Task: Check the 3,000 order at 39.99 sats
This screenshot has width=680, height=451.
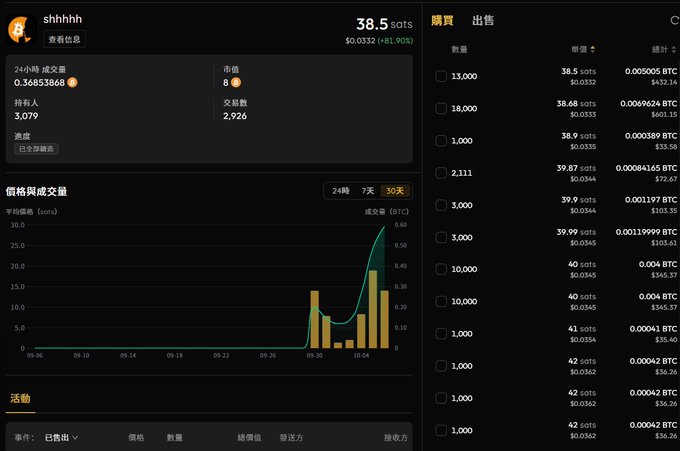Action: pyautogui.click(x=441, y=237)
